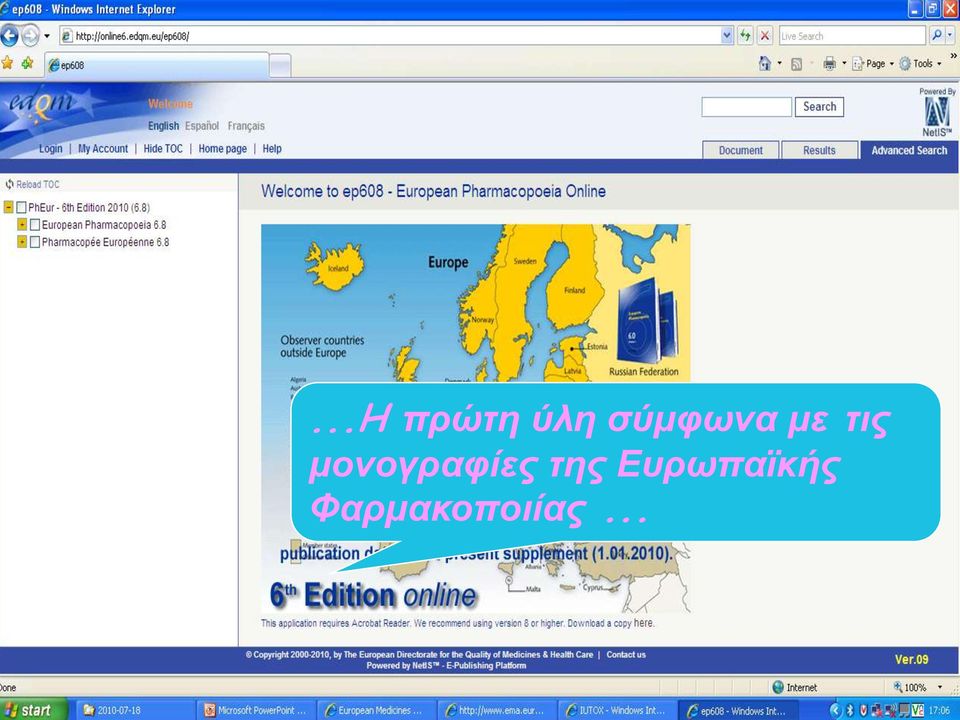960x720 pixels.
Task: Click the Windows Start button
Action: click(34, 710)
